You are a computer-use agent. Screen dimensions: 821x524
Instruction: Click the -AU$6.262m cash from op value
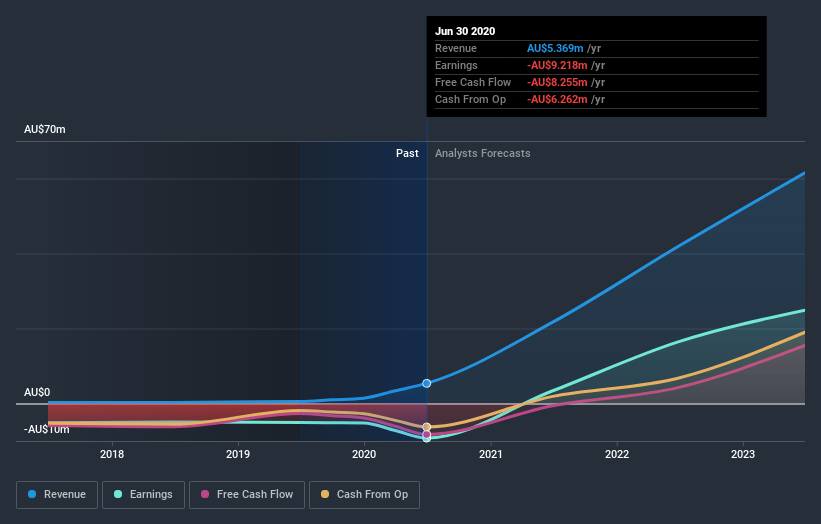point(557,99)
